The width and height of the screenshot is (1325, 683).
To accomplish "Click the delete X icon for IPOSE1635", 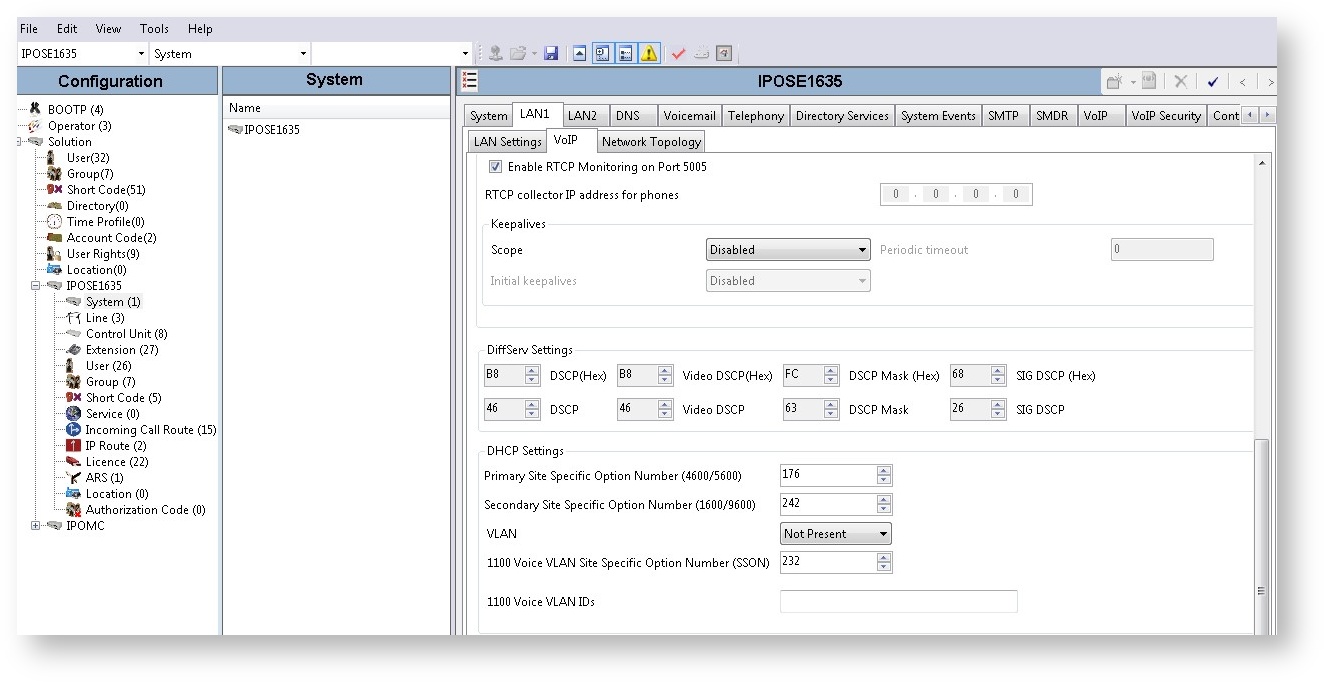I will coord(1180,81).
